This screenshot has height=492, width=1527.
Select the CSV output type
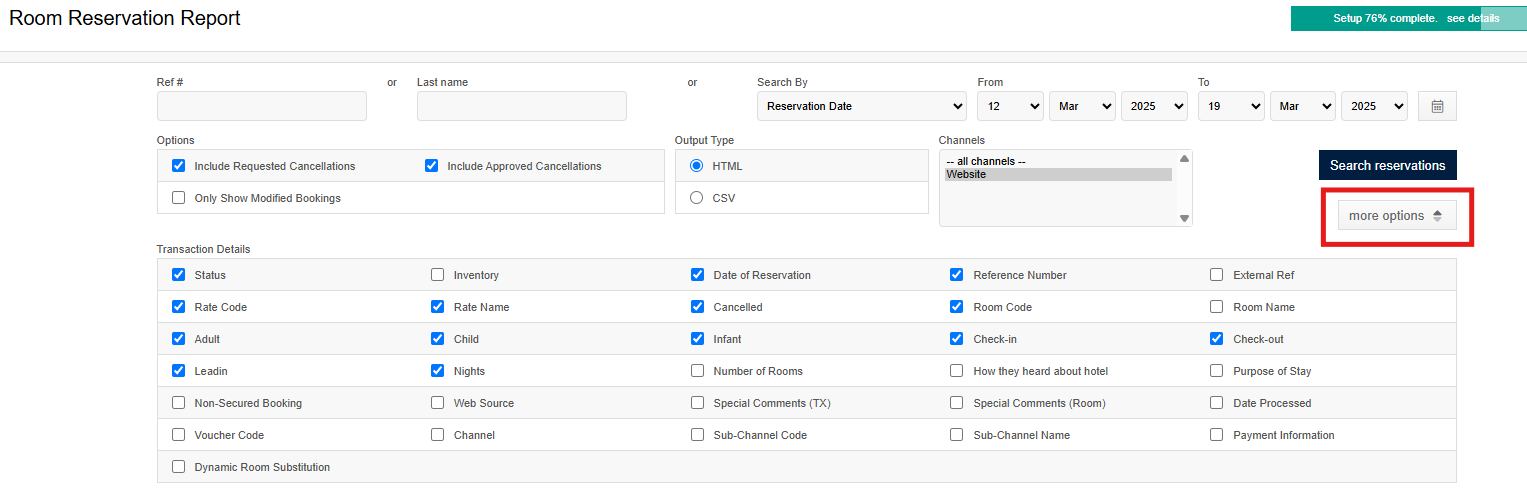(696, 198)
